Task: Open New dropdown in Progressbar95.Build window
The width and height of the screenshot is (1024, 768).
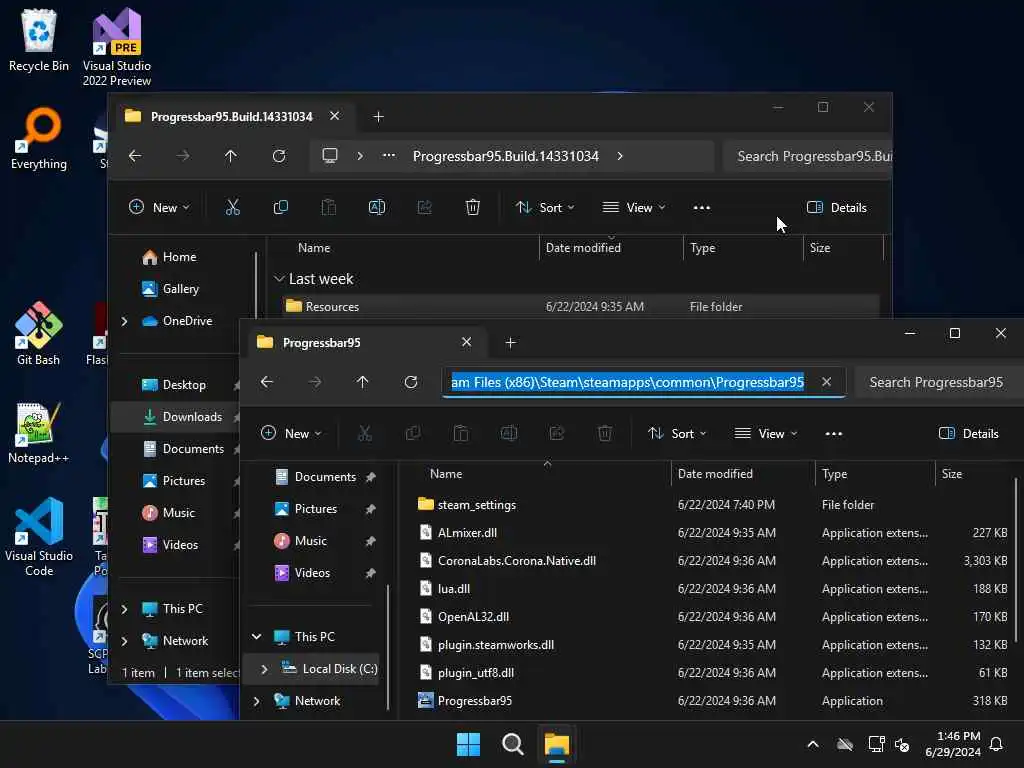Action: (159, 208)
